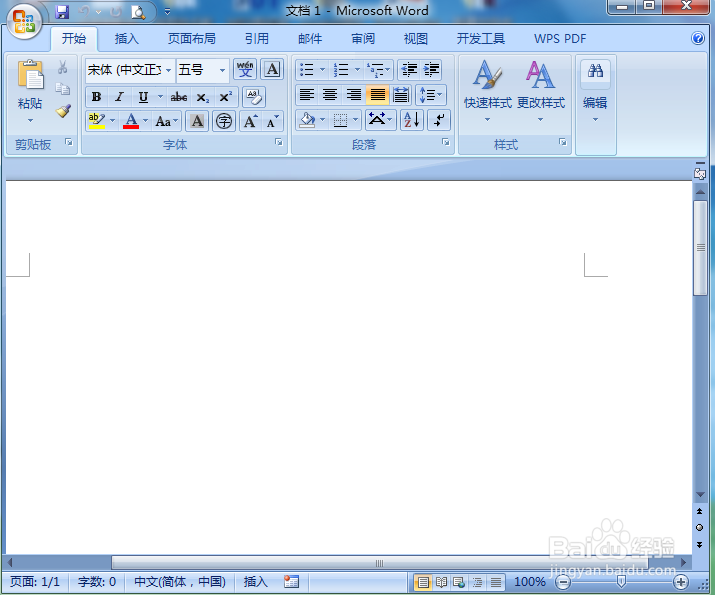Toggle superscript formatting

pyautogui.click(x=226, y=97)
